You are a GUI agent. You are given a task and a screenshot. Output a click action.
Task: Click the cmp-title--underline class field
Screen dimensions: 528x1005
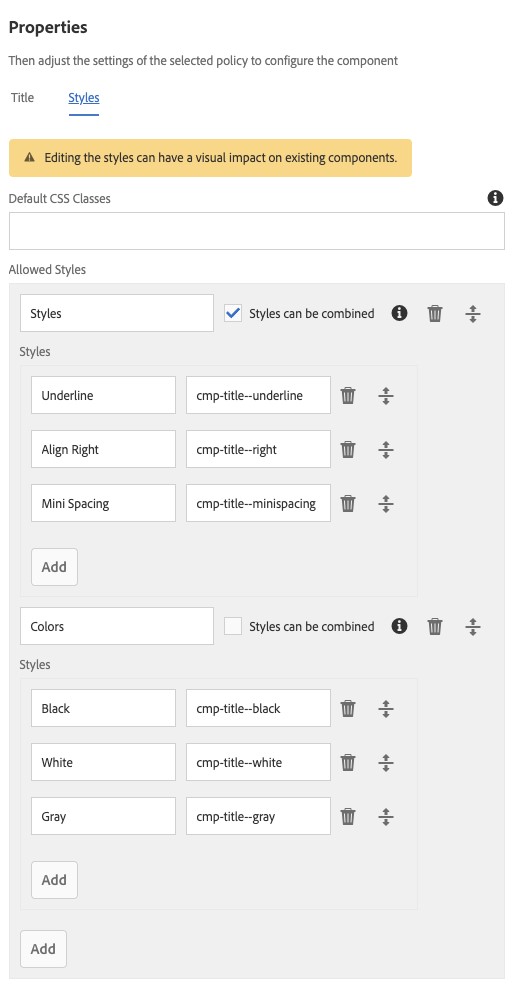pyautogui.click(x=258, y=395)
